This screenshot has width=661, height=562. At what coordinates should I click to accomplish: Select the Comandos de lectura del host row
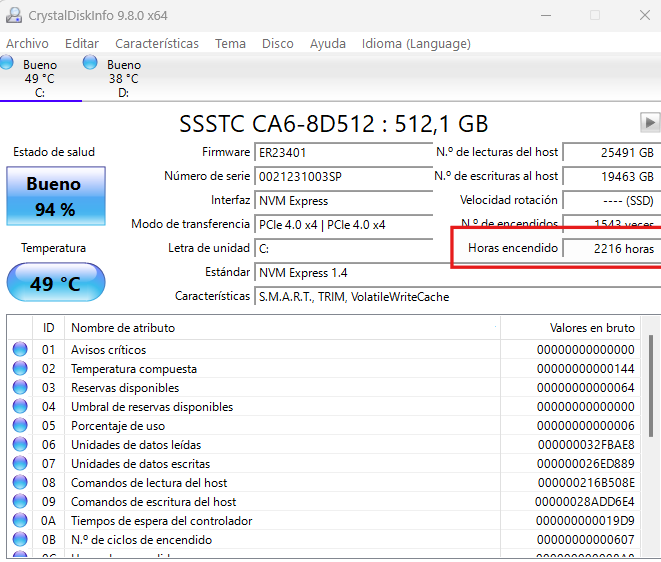(324, 482)
